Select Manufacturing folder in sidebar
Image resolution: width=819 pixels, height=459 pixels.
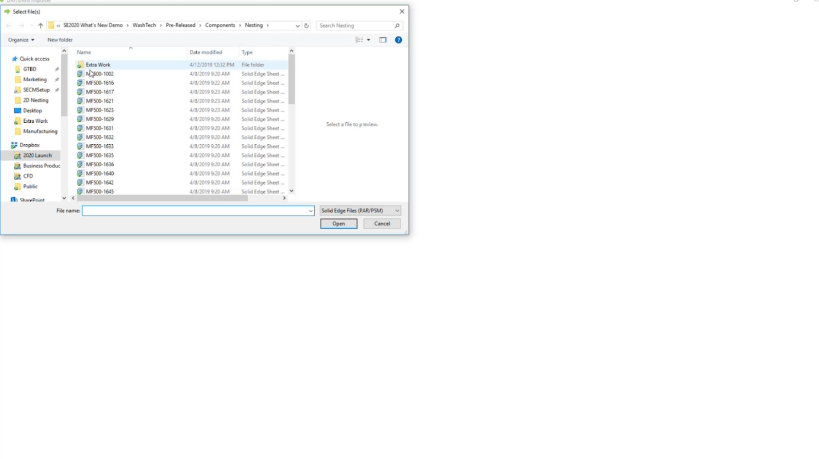click(x=40, y=132)
